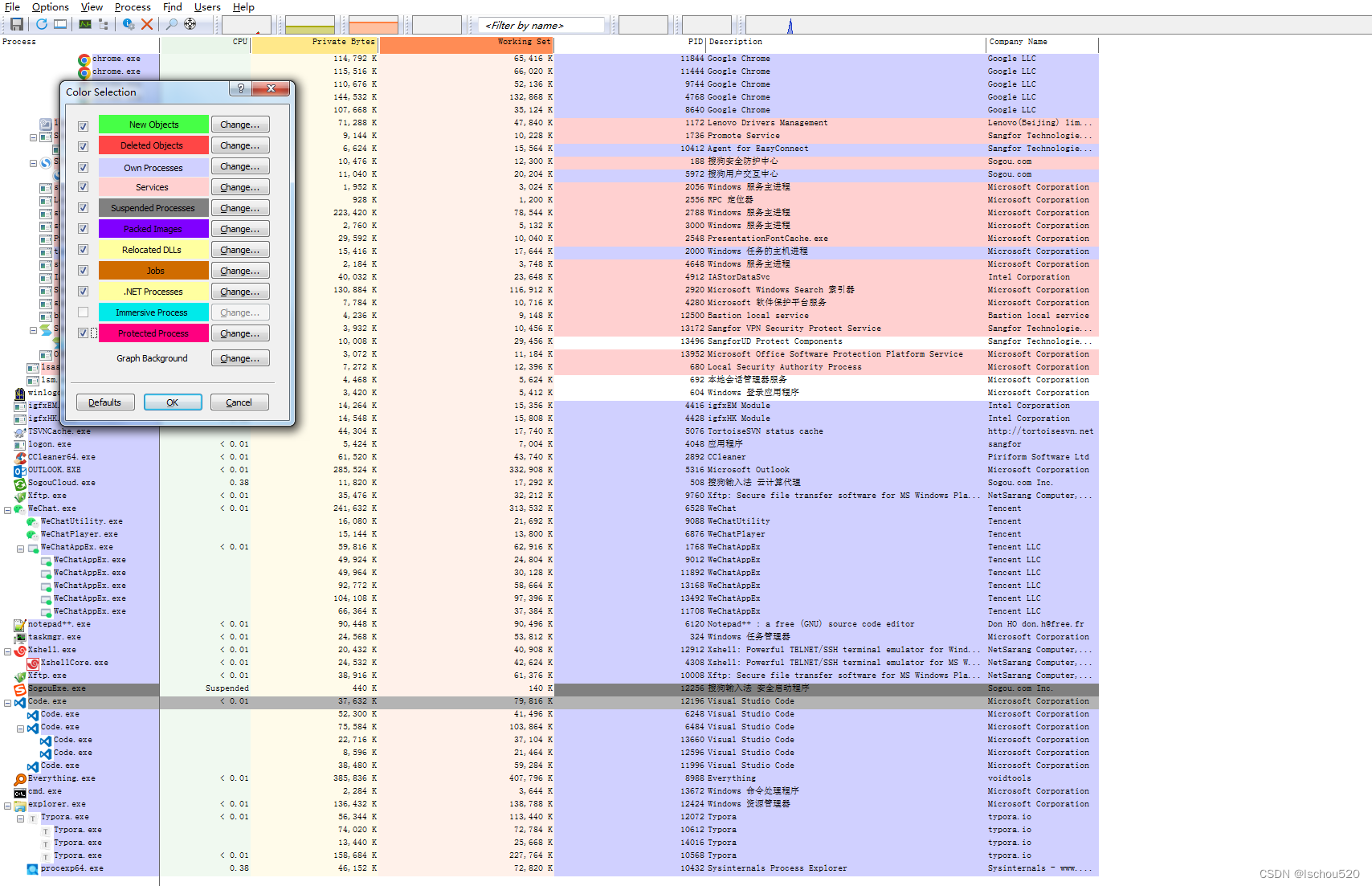Image resolution: width=1372 pixels, height=886 pixels.
Task: Click OK in Color Selection dialog
Action: 173,402
